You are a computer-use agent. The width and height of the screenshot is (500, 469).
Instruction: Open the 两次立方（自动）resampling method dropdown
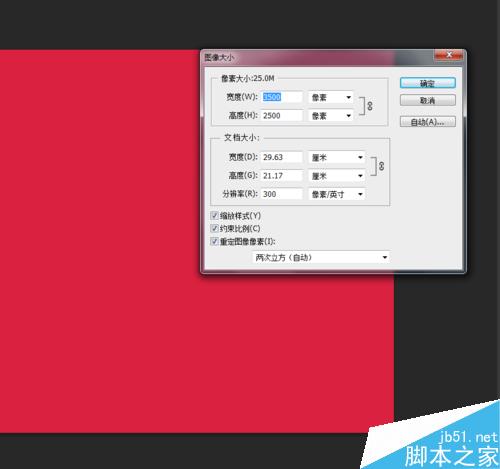pyautogui.click(x=321, y=257)
